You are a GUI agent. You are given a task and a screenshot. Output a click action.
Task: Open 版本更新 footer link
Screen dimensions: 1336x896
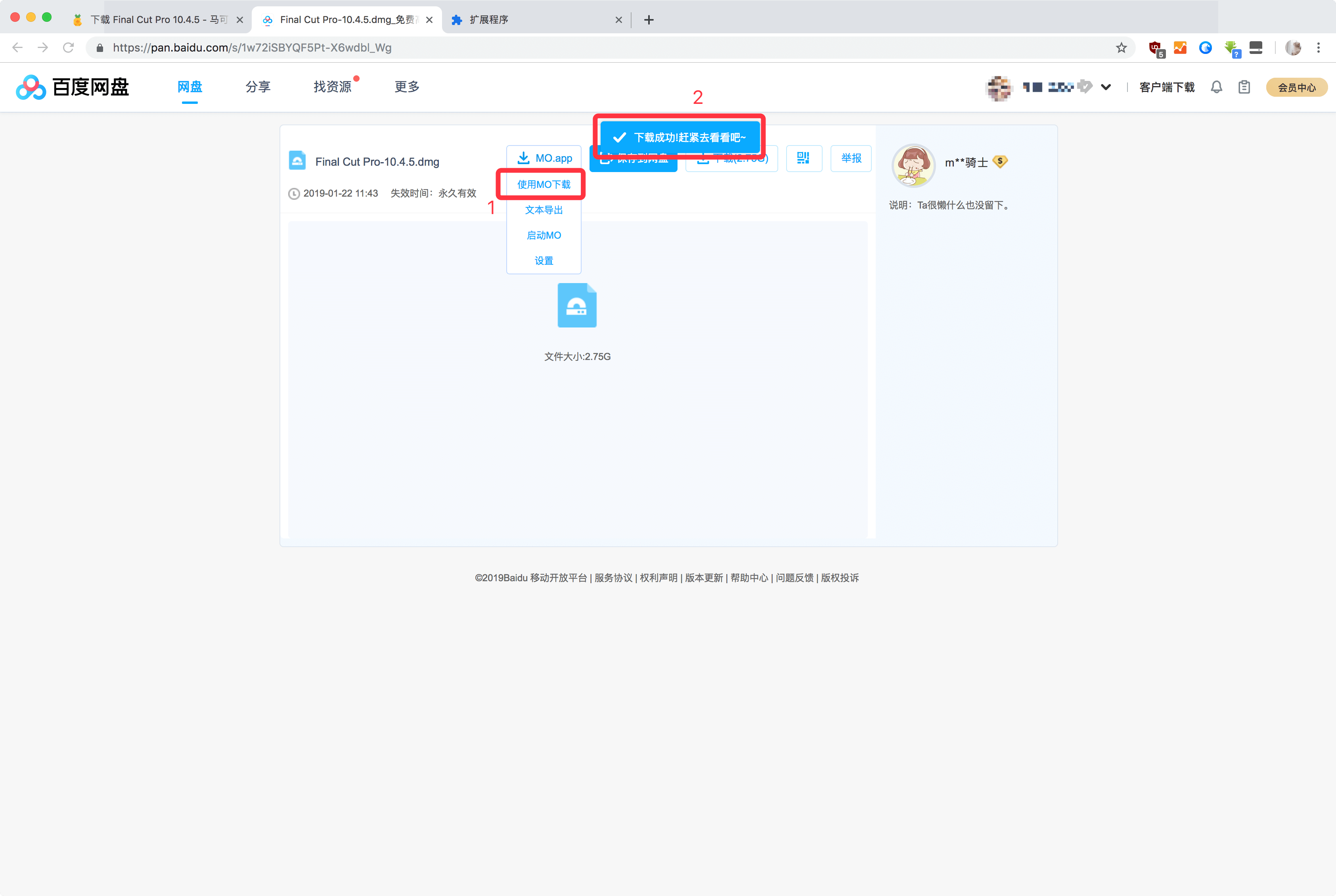pyautogui.click(x=703, y=578)
